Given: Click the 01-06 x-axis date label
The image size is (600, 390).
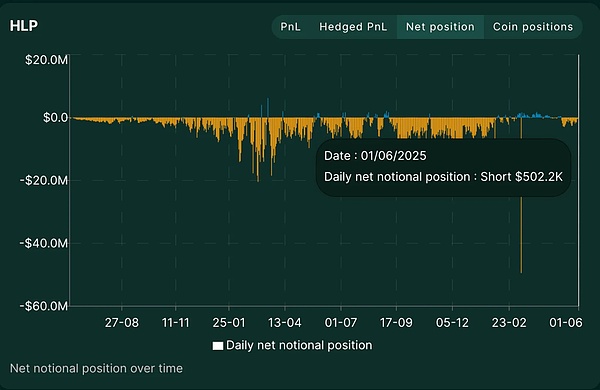Looking at the screenshot, I should 566,323.
